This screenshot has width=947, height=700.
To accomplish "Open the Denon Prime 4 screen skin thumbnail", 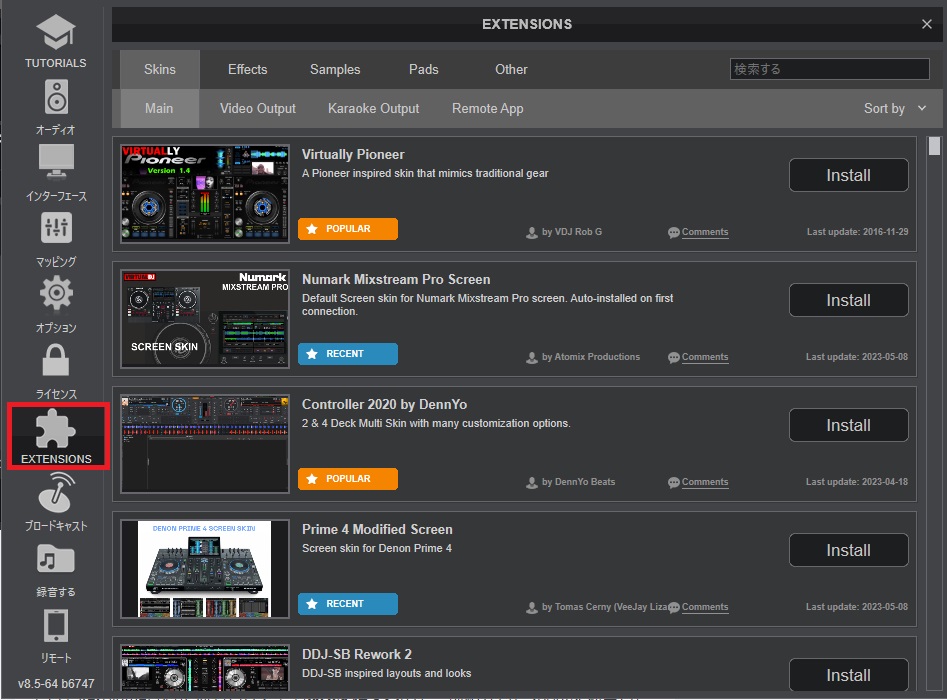I will tap(205, 569).
